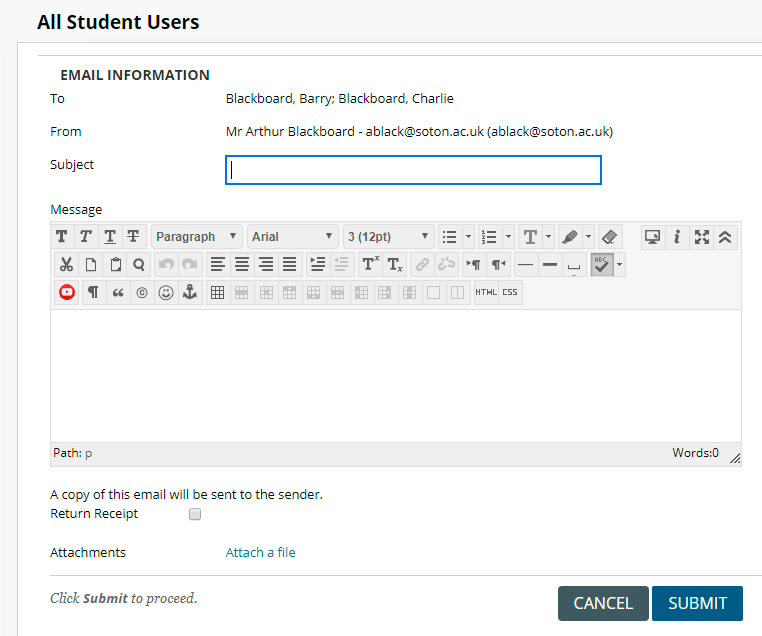Insert a new table
This screenshot has height=636, width=762.
[218, 292]
